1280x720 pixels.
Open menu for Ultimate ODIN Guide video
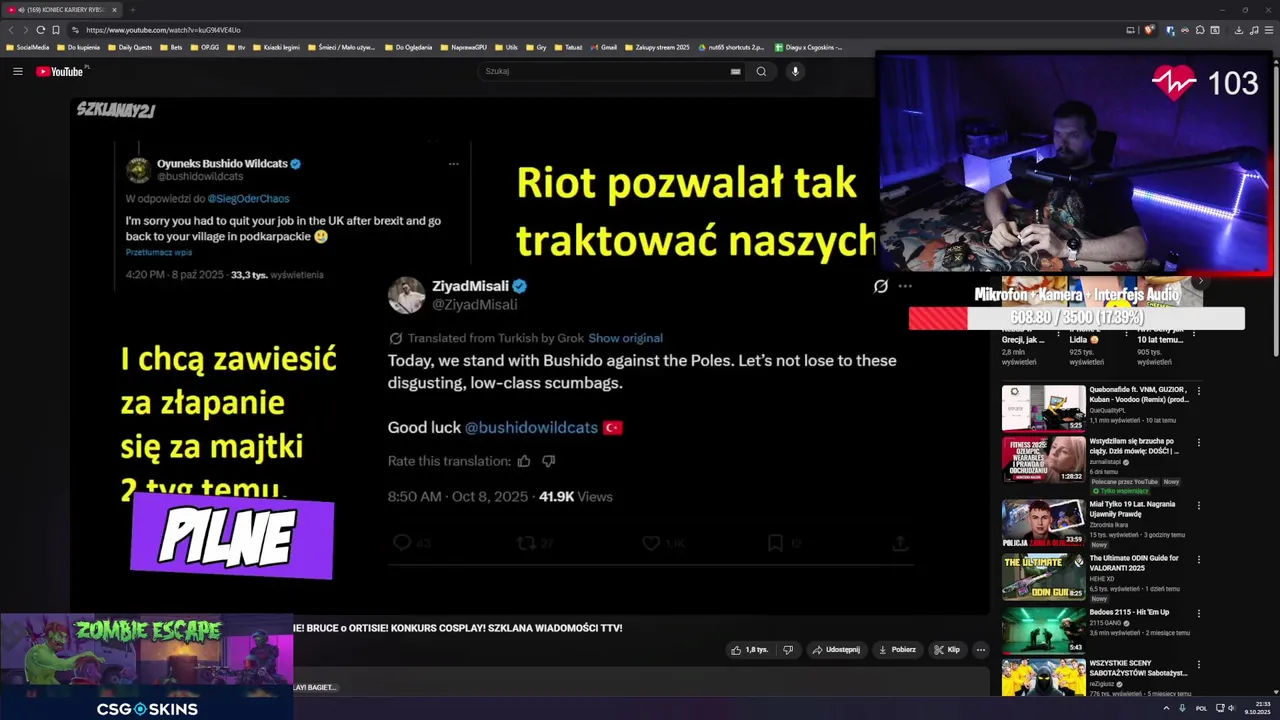1198,560
